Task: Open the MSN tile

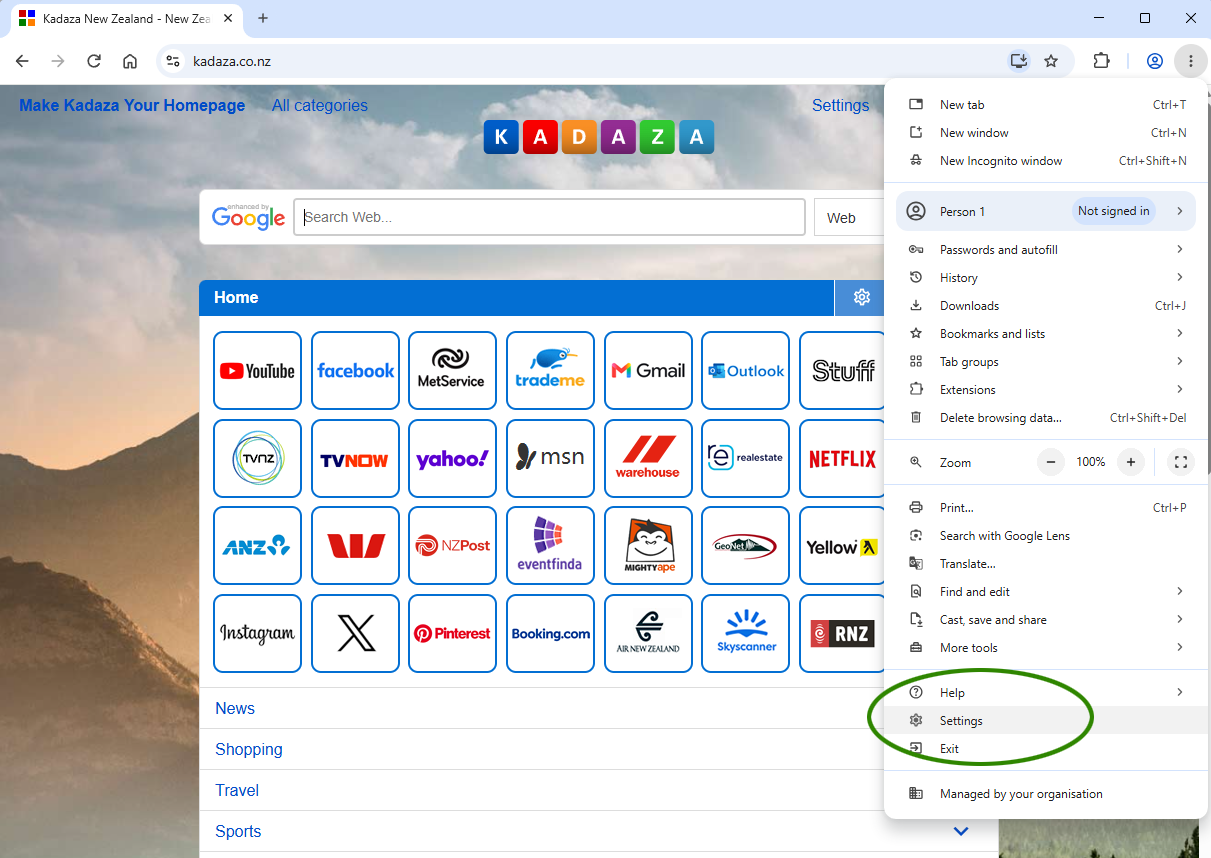Action: 550,459
